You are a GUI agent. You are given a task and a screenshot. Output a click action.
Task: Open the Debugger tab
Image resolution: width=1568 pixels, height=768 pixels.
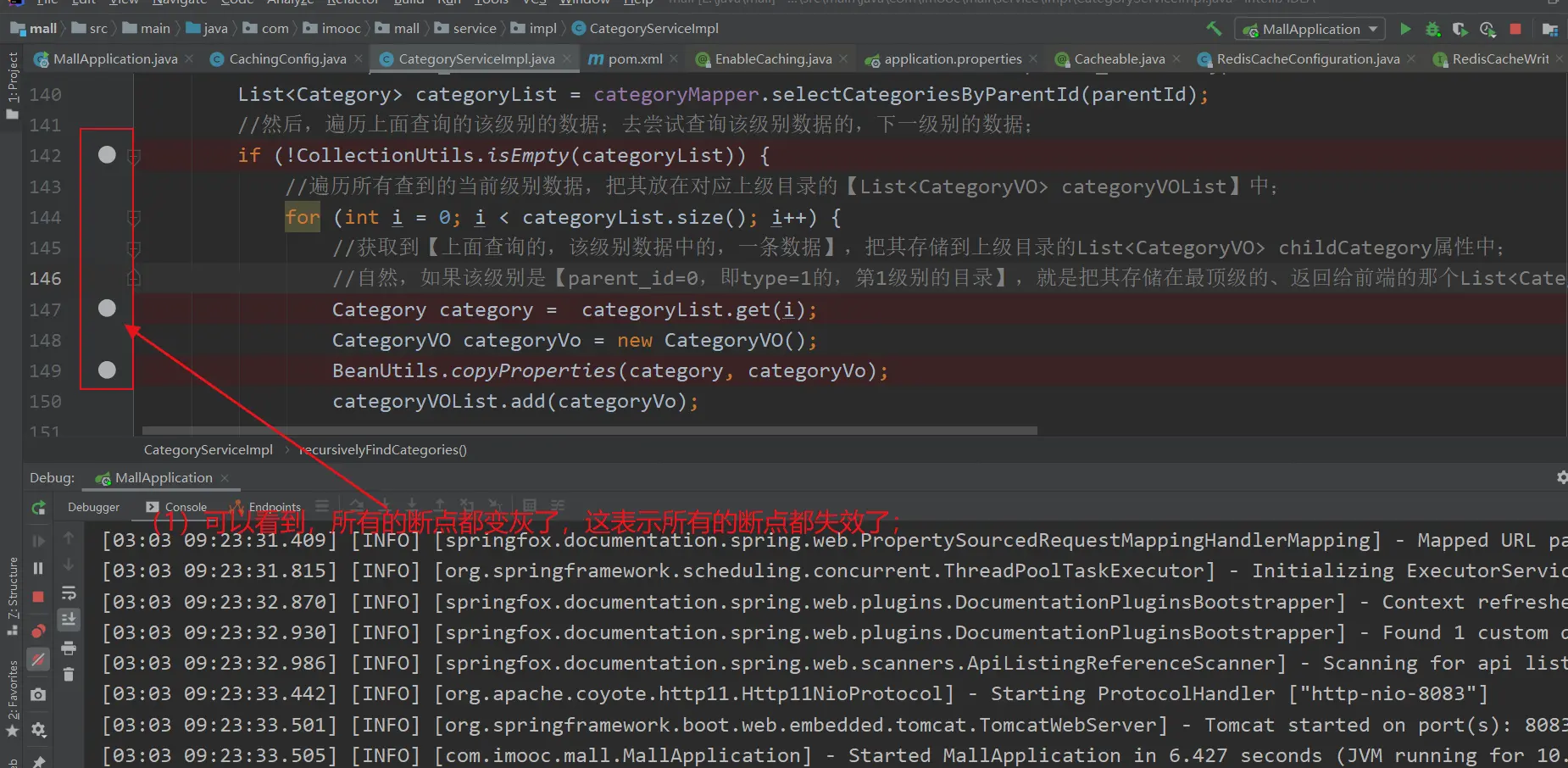(x=93, y=507)
